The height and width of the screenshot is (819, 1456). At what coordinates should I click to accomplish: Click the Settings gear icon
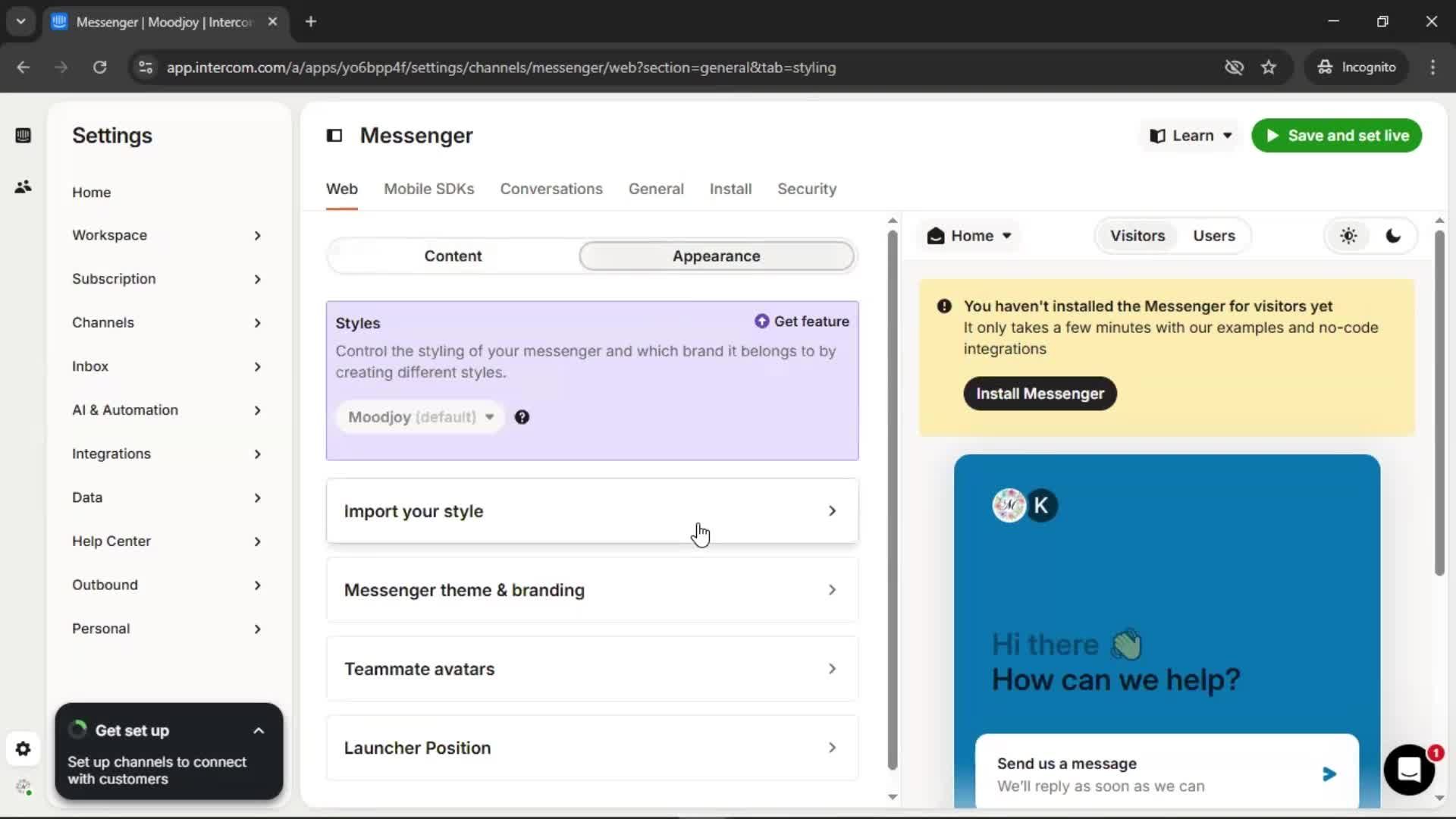click(23, 749)
